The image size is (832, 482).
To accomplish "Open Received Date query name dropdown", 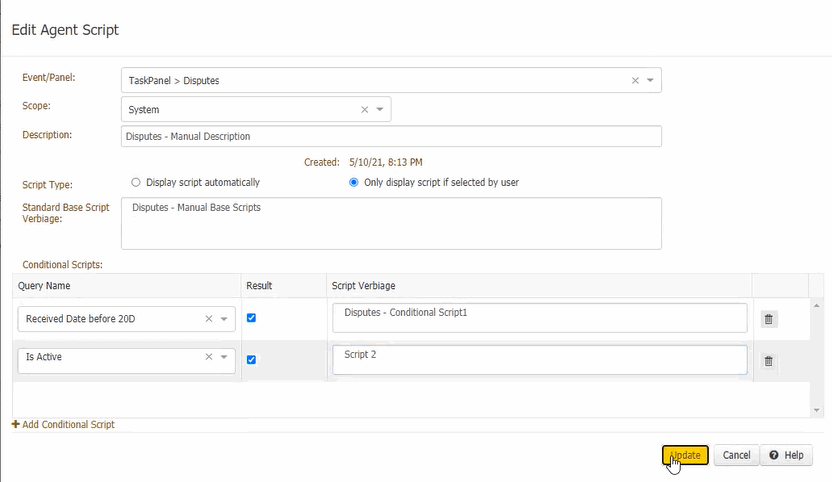I will click(x=224, y=320).
